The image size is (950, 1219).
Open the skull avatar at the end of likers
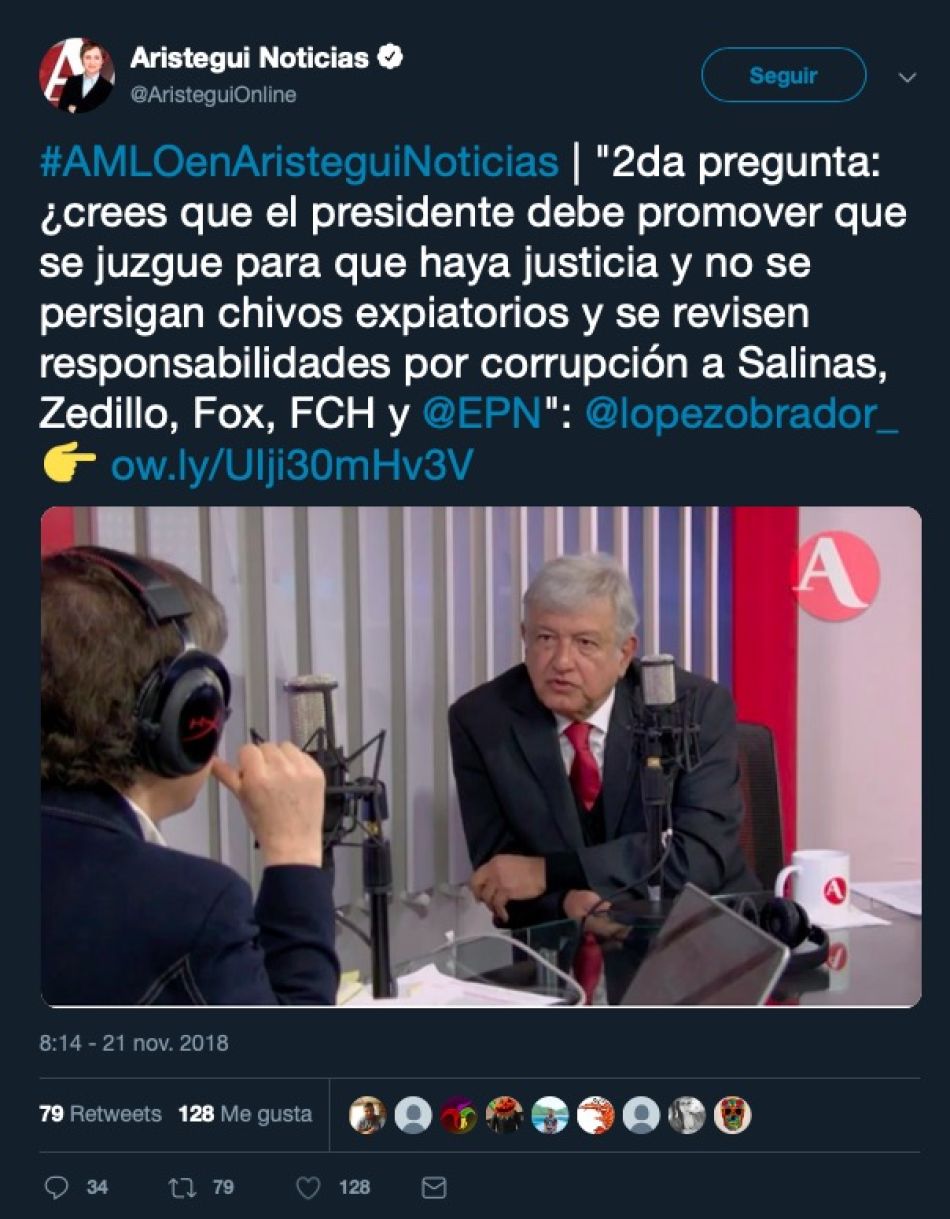pos(732,1114)
